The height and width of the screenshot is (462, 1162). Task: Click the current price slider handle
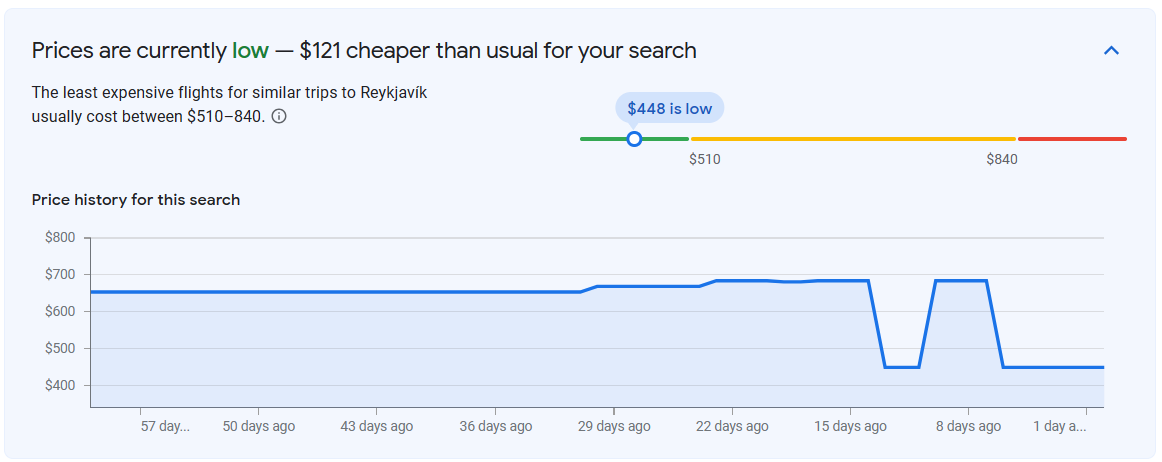pos(634,139)
